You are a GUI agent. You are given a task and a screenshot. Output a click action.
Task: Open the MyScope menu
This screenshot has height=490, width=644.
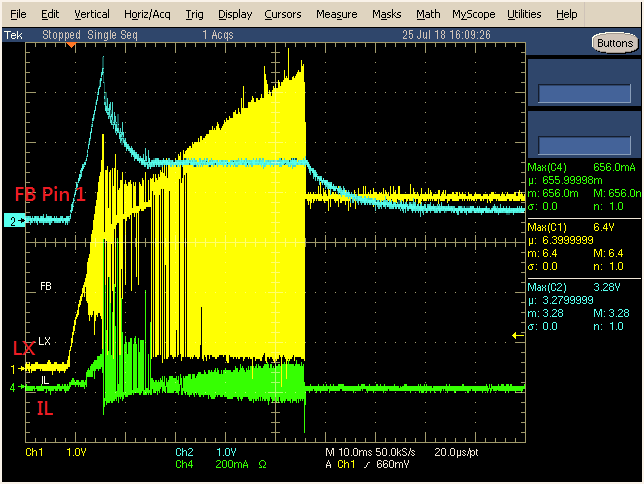[x=474, y=14]
